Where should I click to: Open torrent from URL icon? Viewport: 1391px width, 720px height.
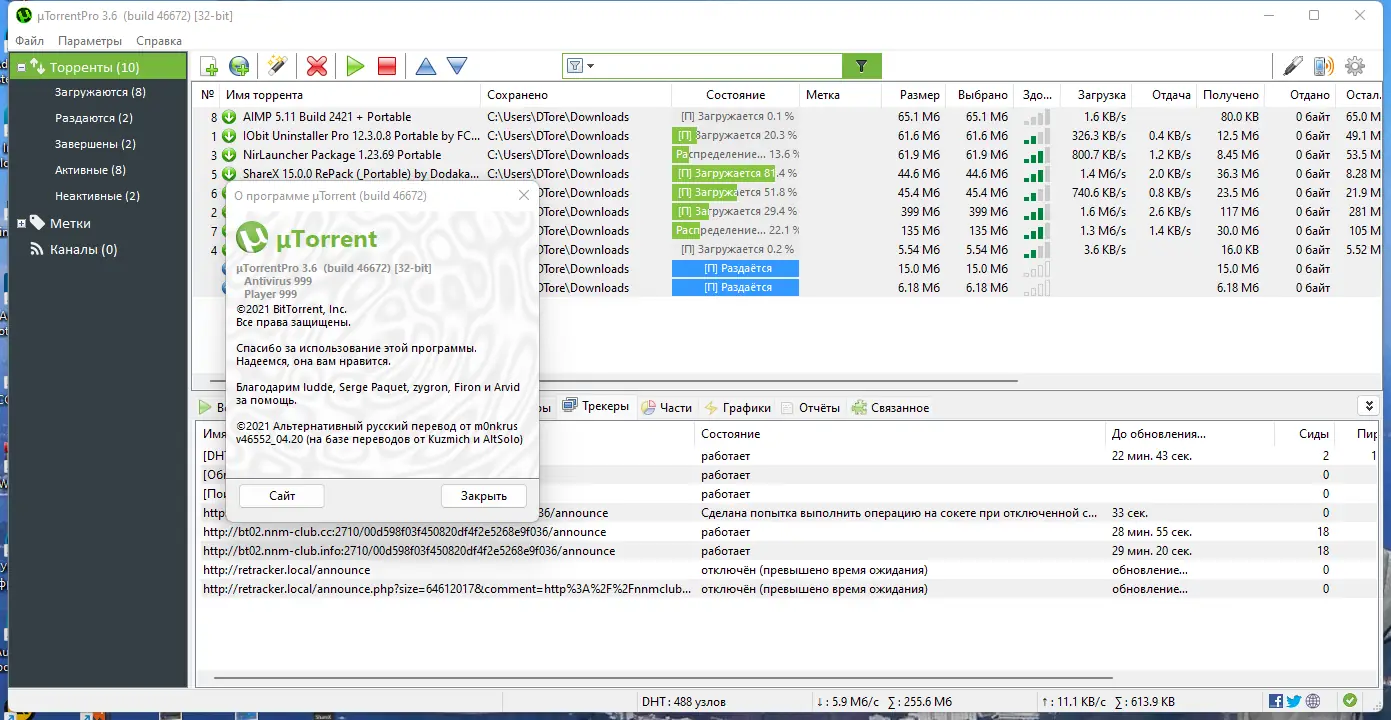[x=239, y=65]
